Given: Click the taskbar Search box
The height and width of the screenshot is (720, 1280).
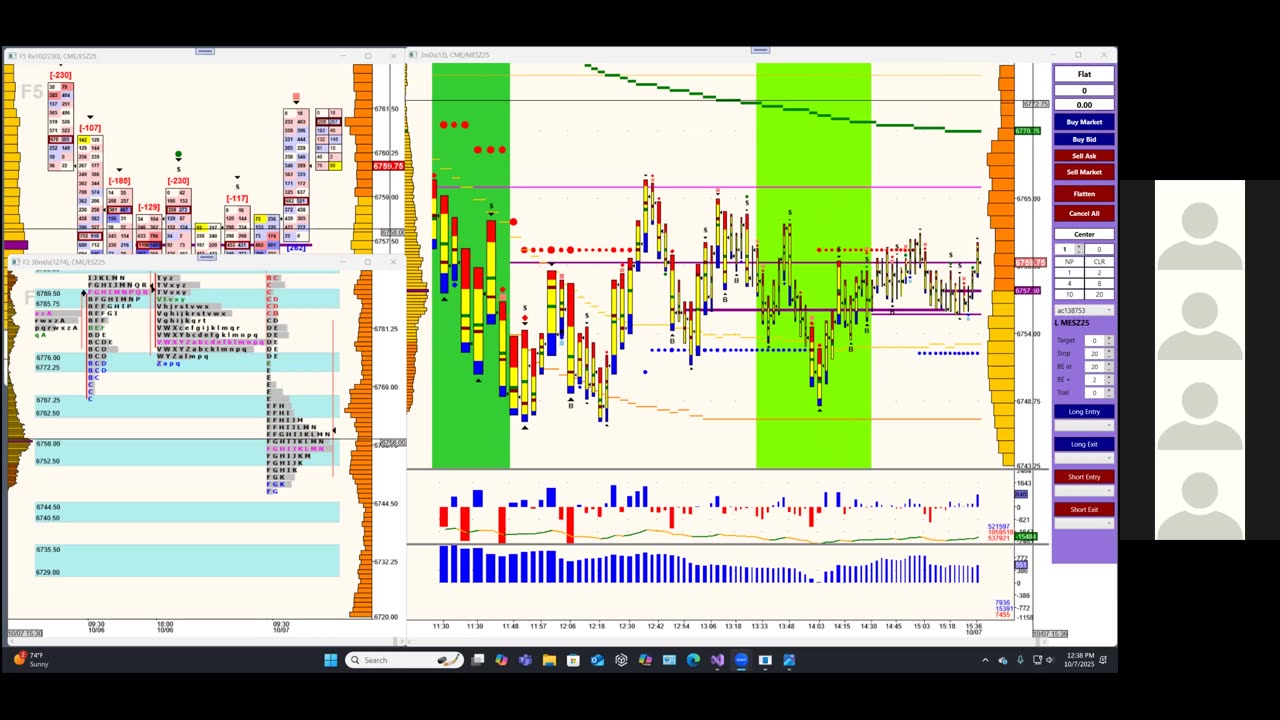Looking at the screenshot, I should 403,660.
